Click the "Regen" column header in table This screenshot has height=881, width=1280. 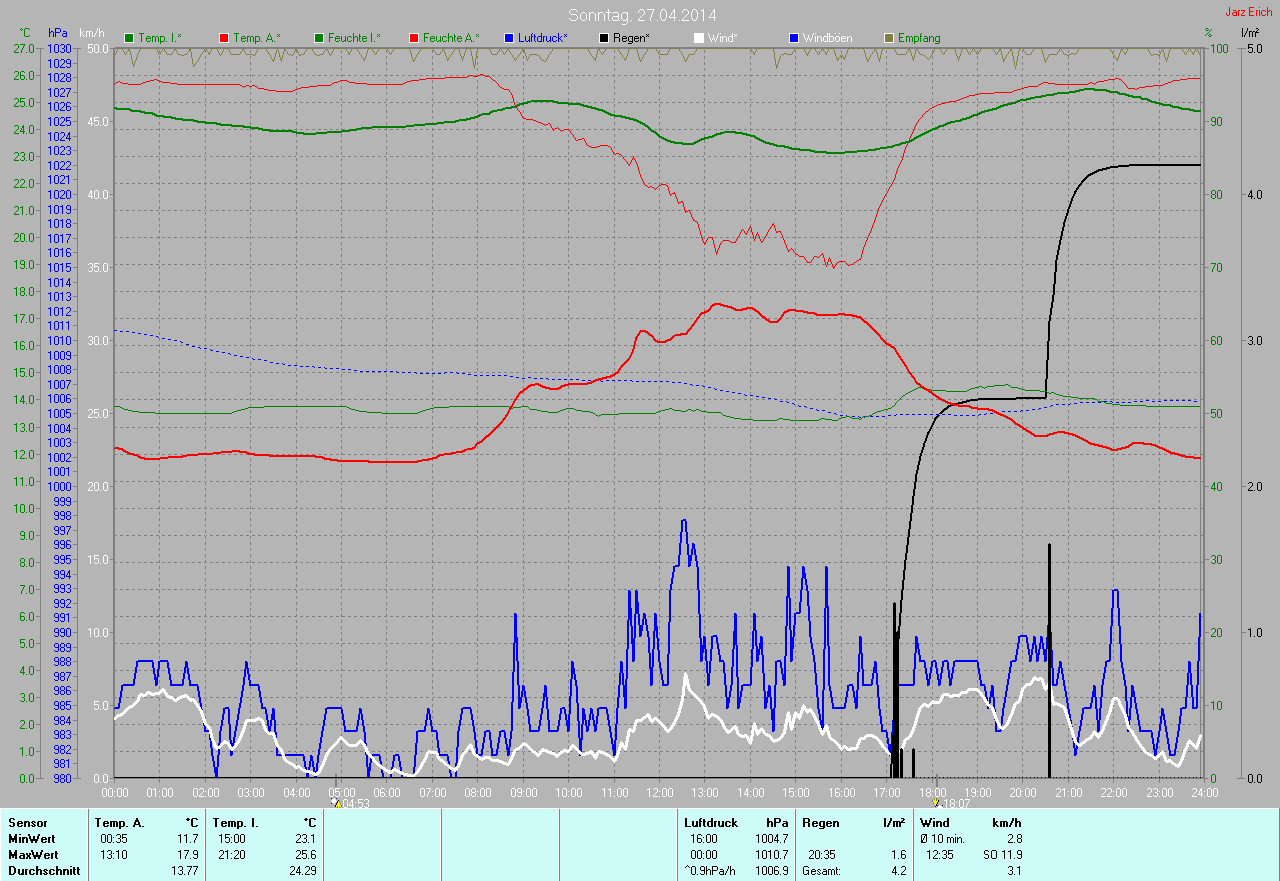point(820,823)
